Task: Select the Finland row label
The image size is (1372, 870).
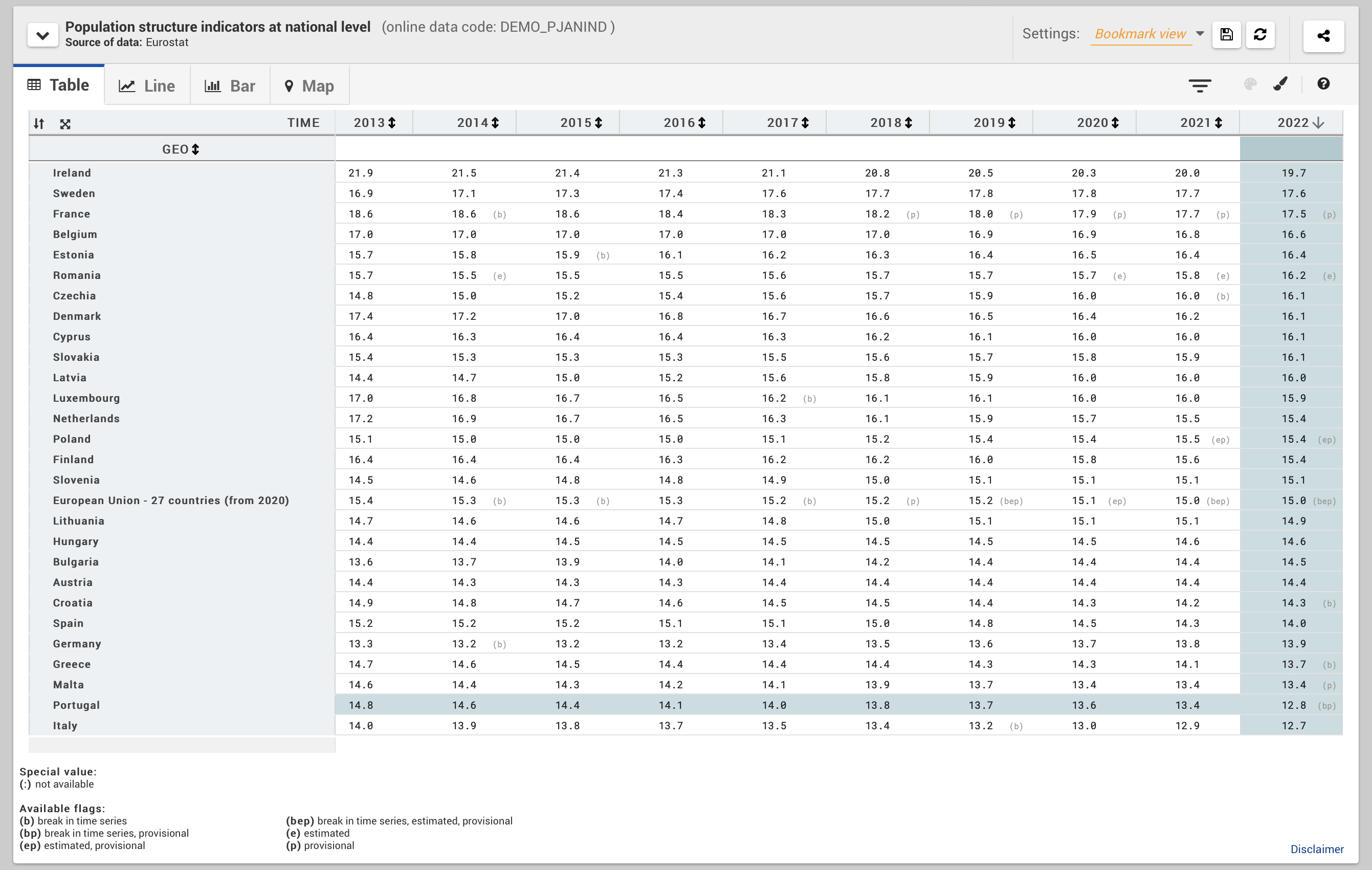Action: (x=74, y=460)
